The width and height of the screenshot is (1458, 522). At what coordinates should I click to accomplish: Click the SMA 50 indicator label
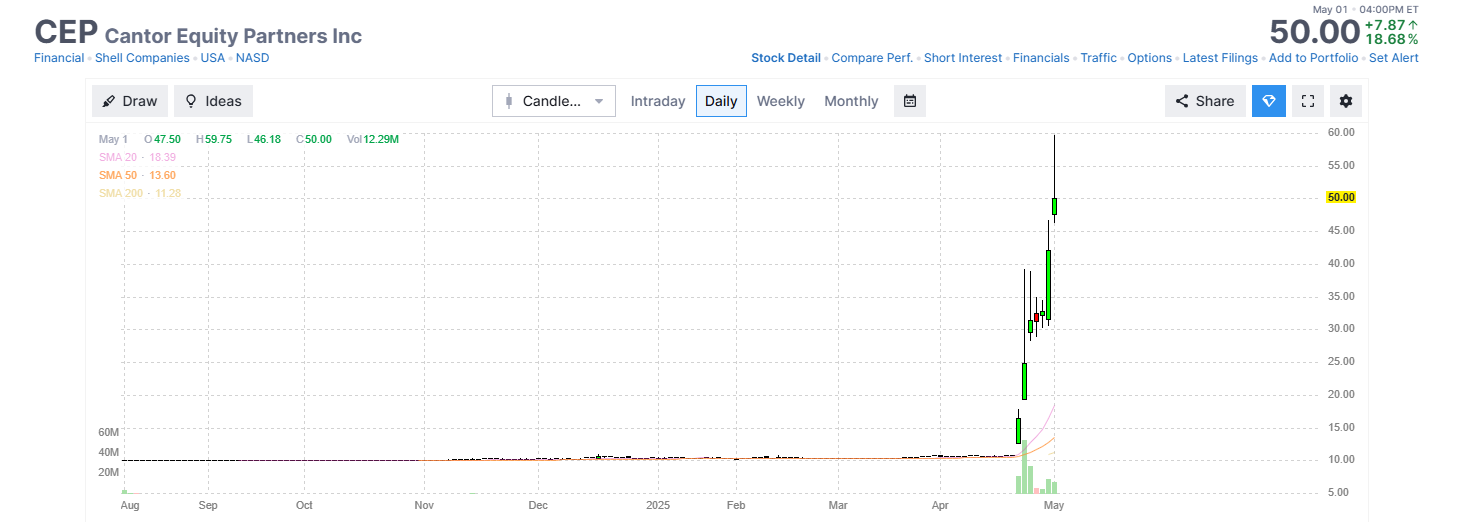[137, 175]
